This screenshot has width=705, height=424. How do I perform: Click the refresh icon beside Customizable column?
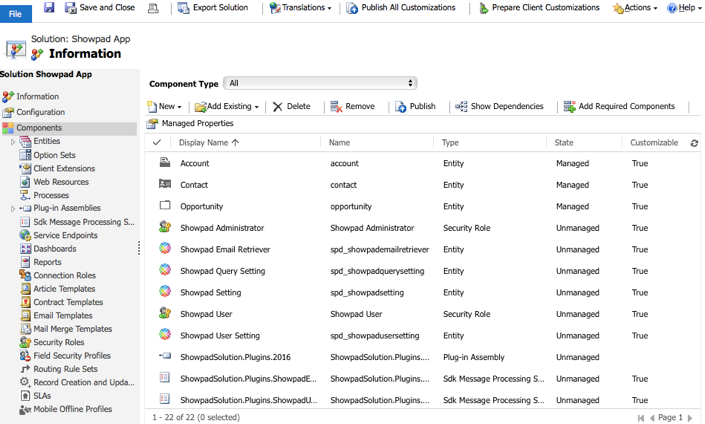tap(694, 143)
